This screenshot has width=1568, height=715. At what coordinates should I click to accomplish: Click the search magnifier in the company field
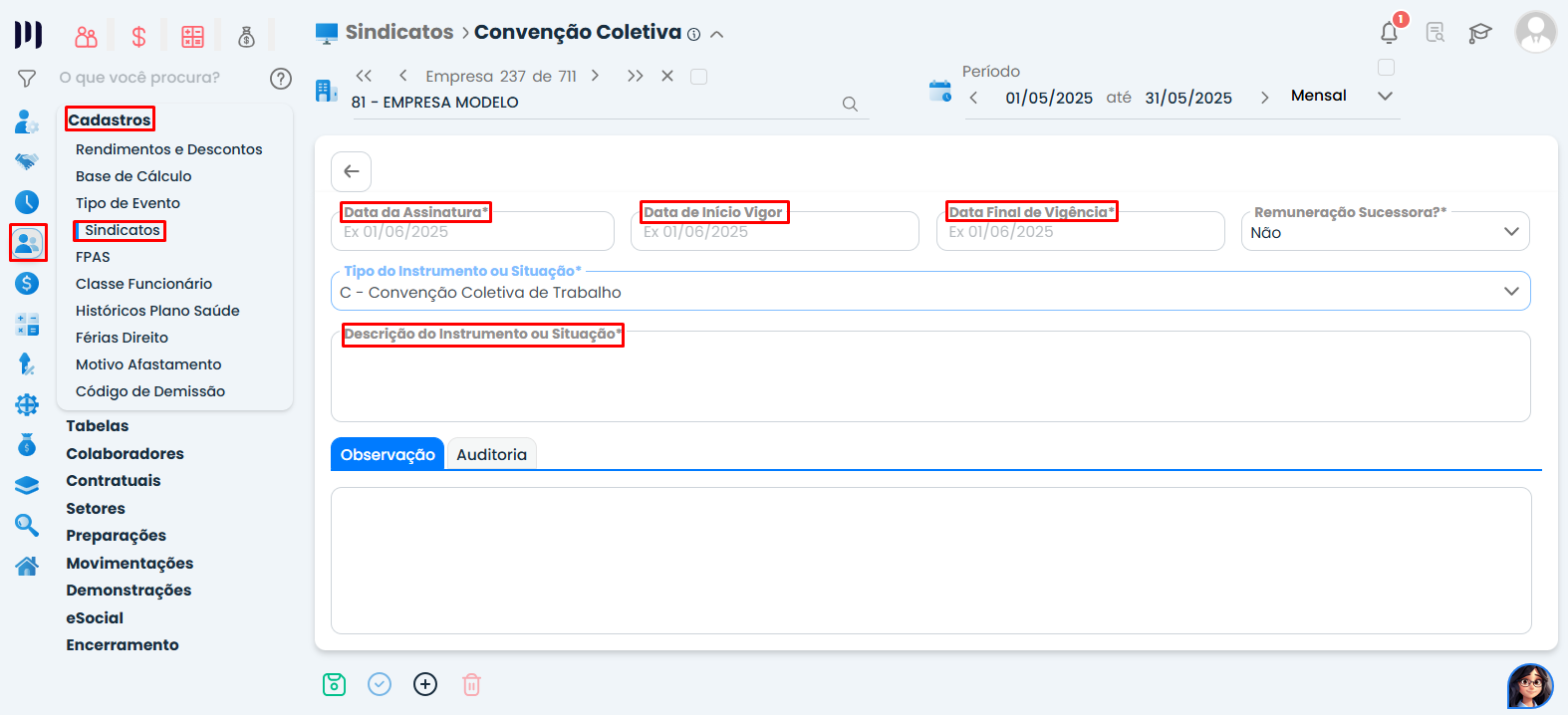tap(850, 104)
